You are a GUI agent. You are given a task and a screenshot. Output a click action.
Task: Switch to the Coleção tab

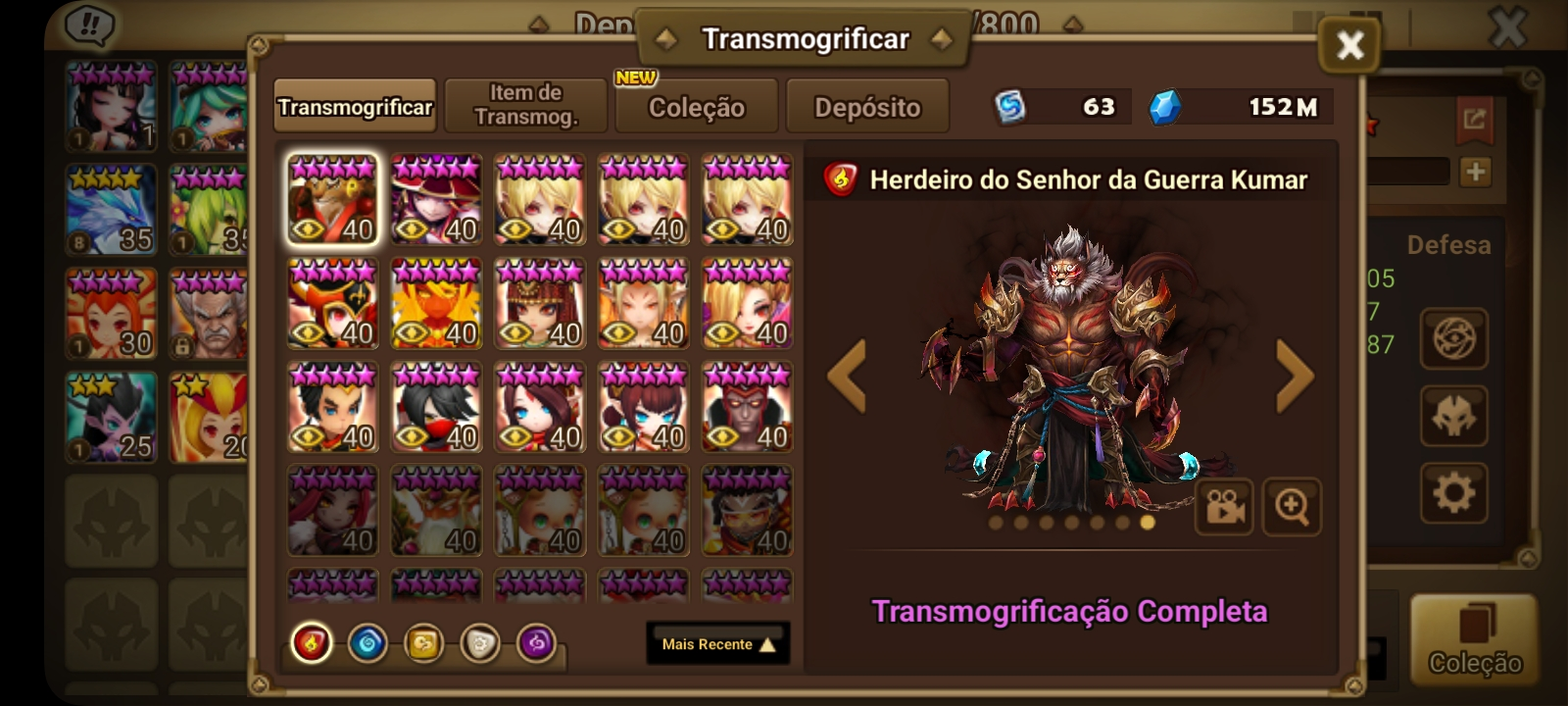pyautogui.click(x=697, y=107)
